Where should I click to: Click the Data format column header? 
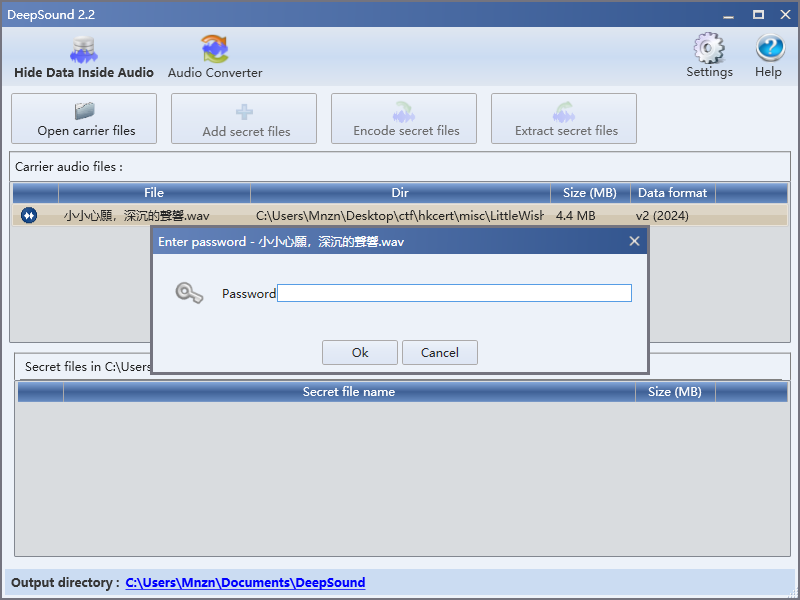[672, 193]
